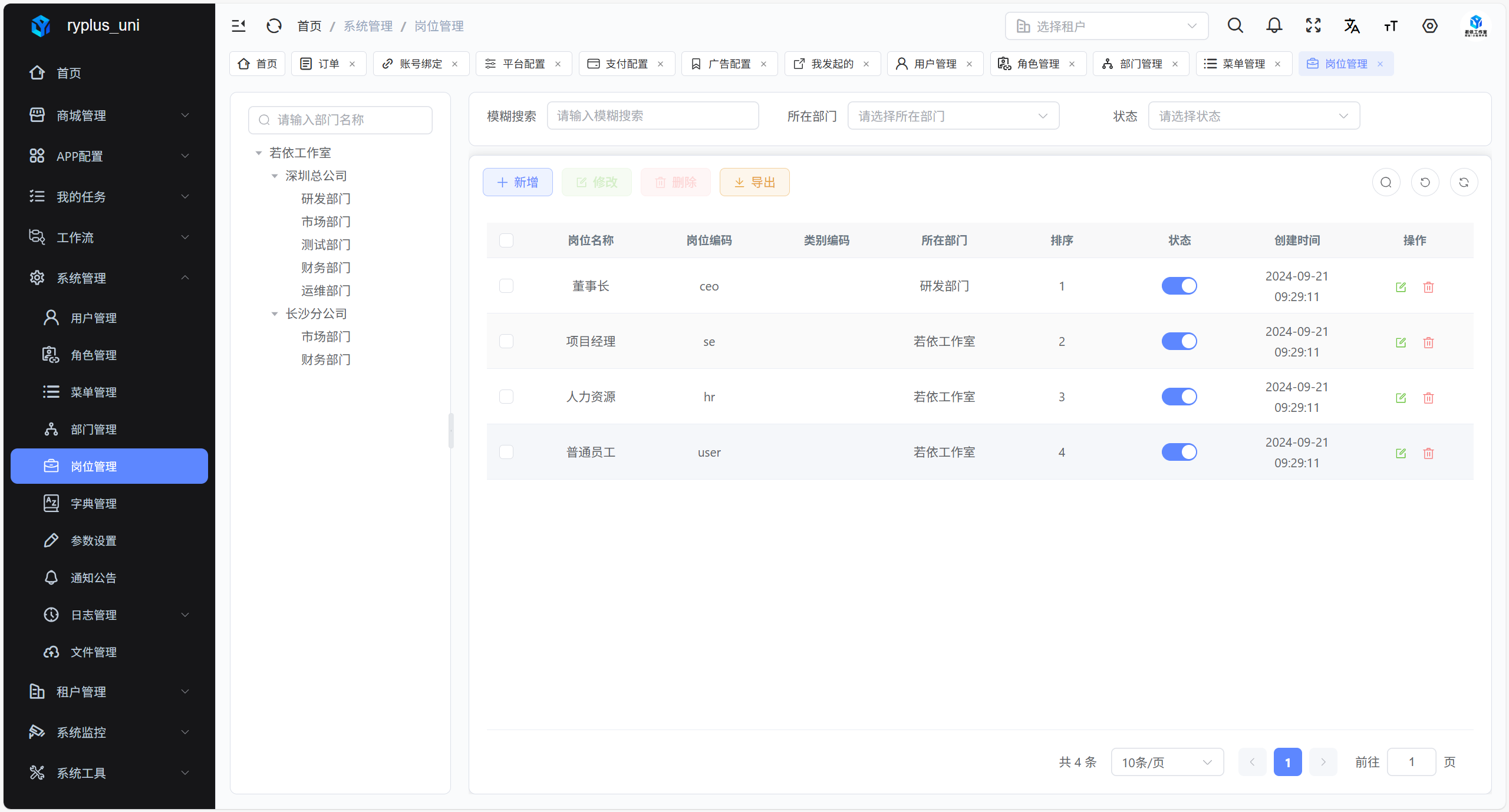Open the notification bell icon
1509x812 pixels.
1274,26
